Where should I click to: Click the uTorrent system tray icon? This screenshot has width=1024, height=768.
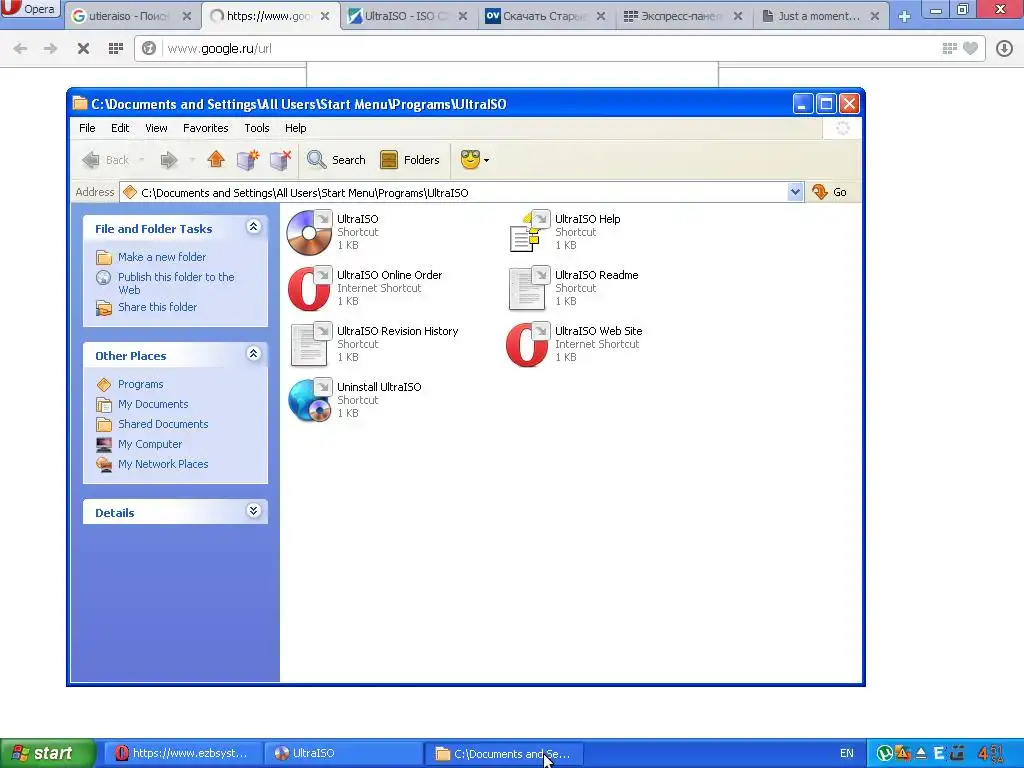884,754
